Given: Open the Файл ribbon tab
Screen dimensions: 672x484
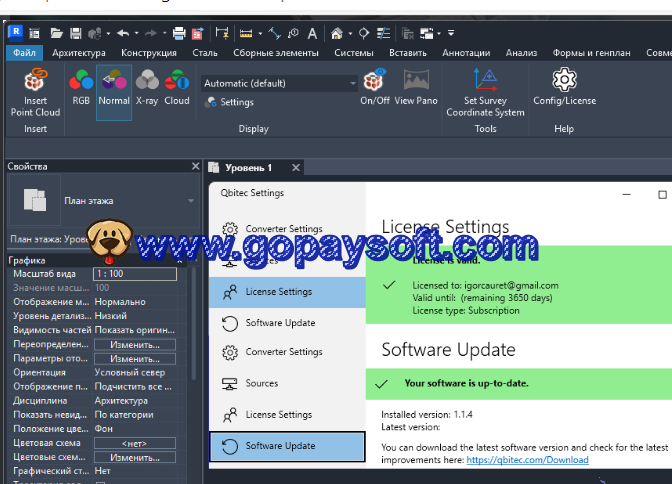Looking at the screenshot, I should (24, 53).
